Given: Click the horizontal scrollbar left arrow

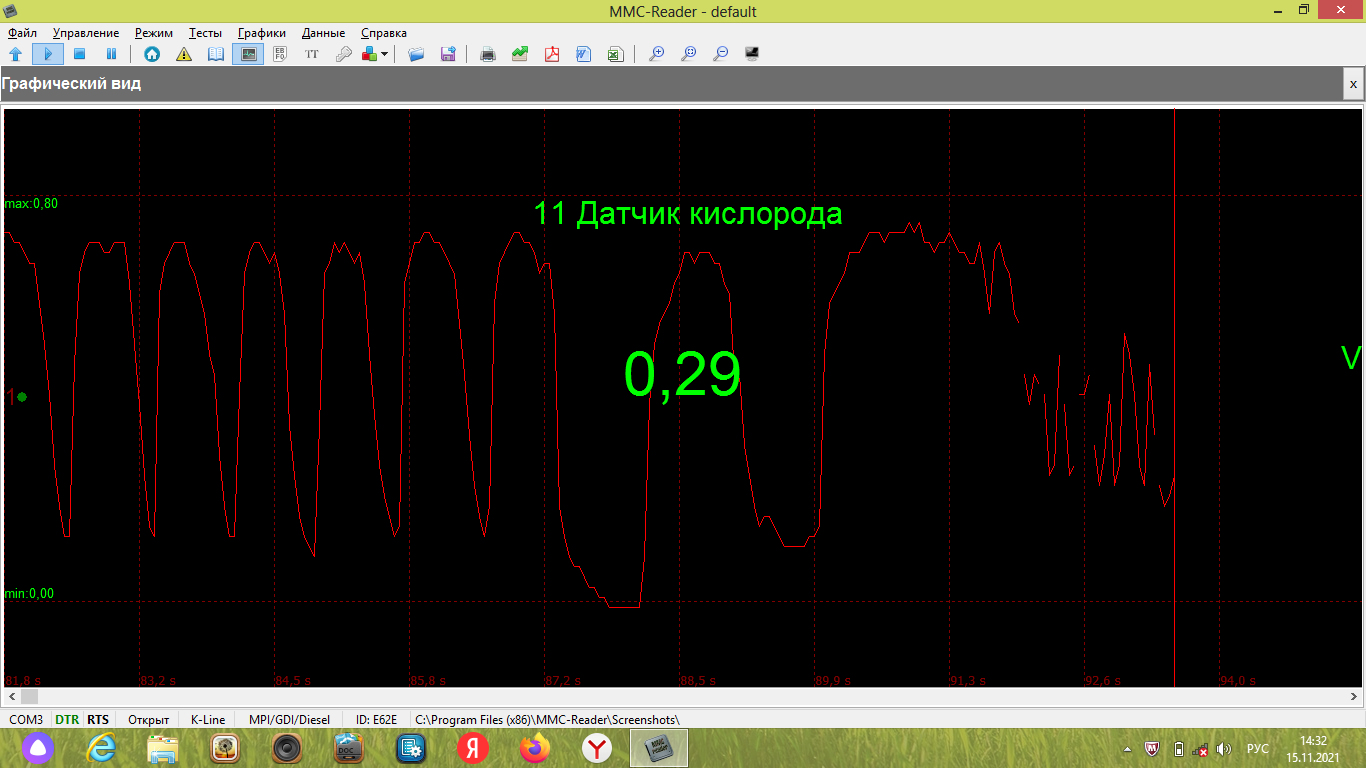Looking at the screenshot, I should [x=10, y=696].
